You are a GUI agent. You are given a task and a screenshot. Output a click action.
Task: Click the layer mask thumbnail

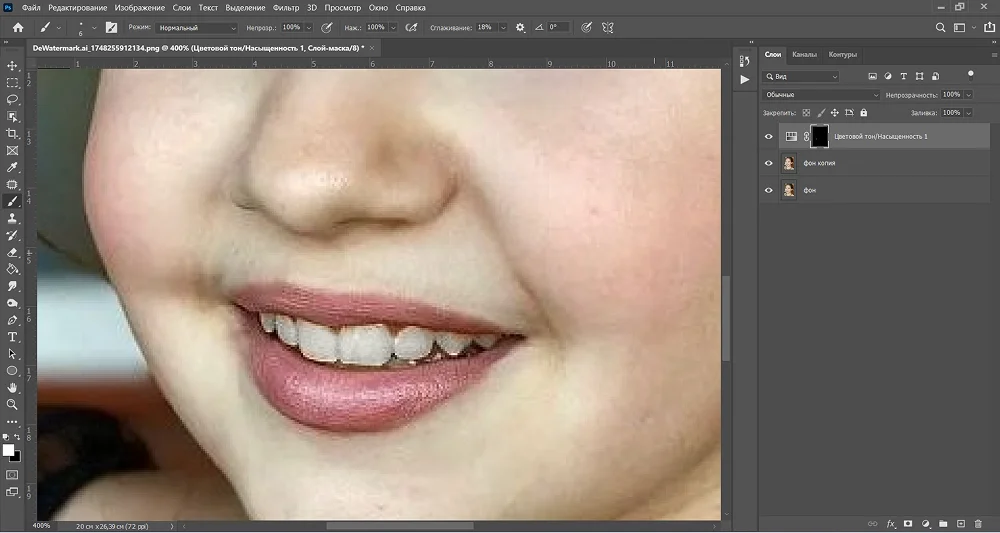pyautogui.click(x=820, y=136)
